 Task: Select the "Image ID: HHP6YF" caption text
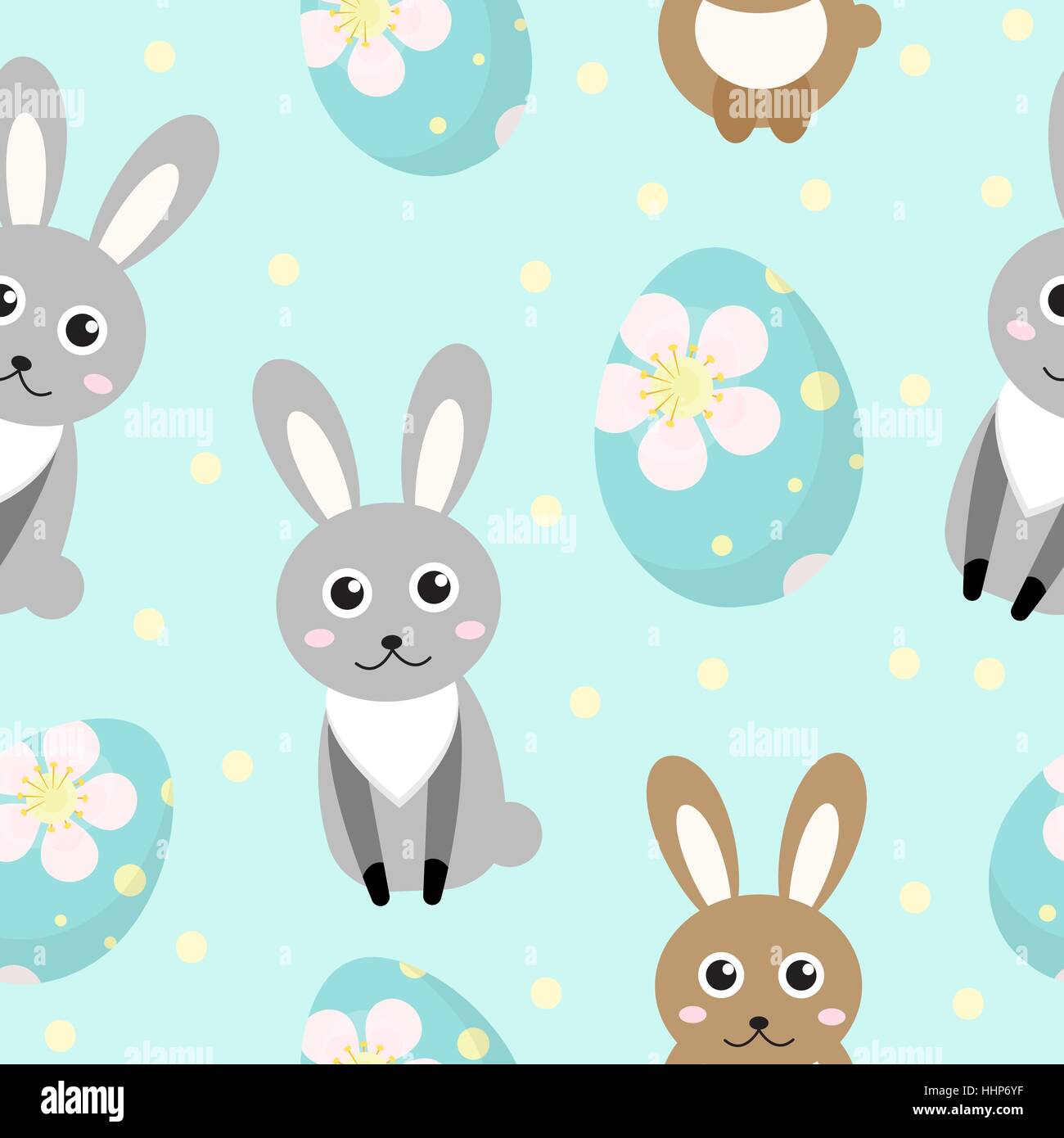973,1091
